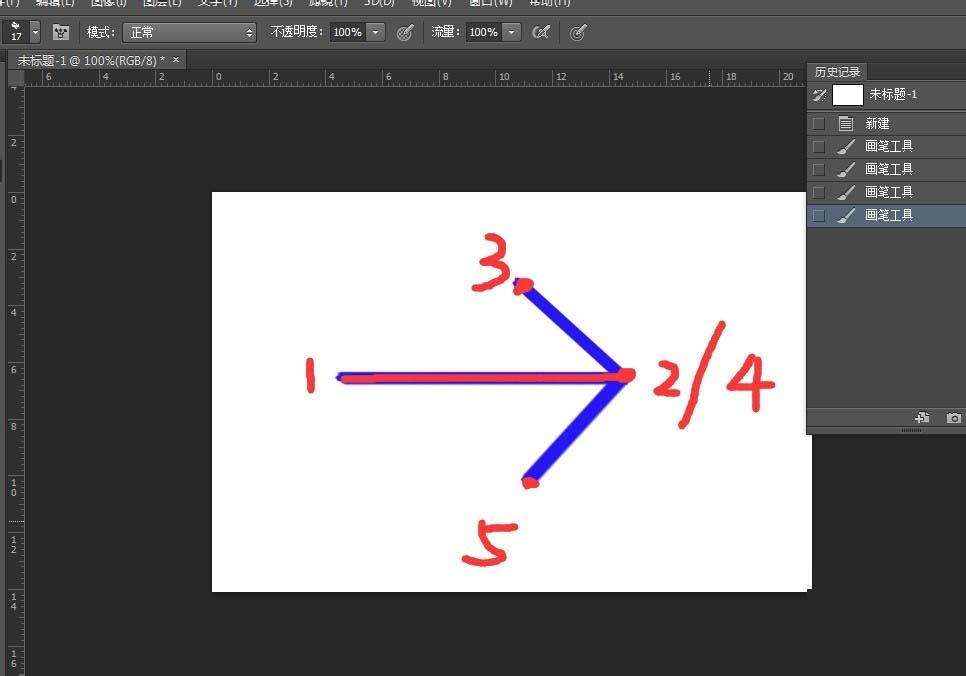Create new document from current history state

pyautogui.click(x=921, y=418)
